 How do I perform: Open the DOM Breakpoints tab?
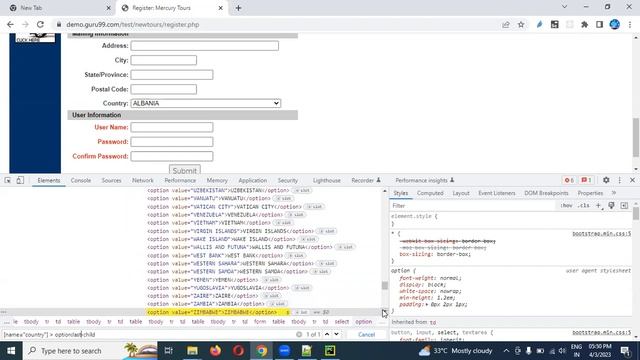[546, 193]
